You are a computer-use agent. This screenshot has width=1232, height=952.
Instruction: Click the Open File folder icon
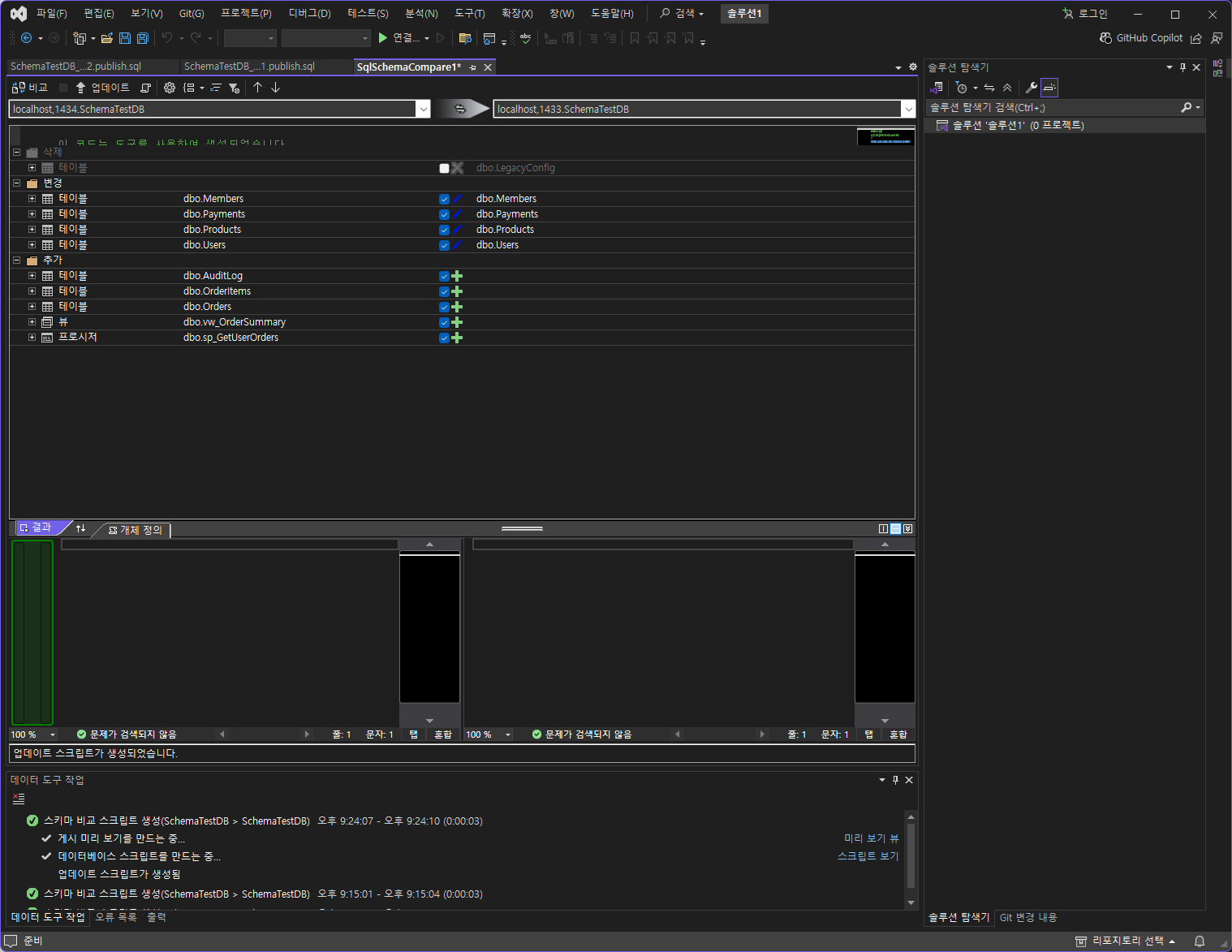coord(106,38)
